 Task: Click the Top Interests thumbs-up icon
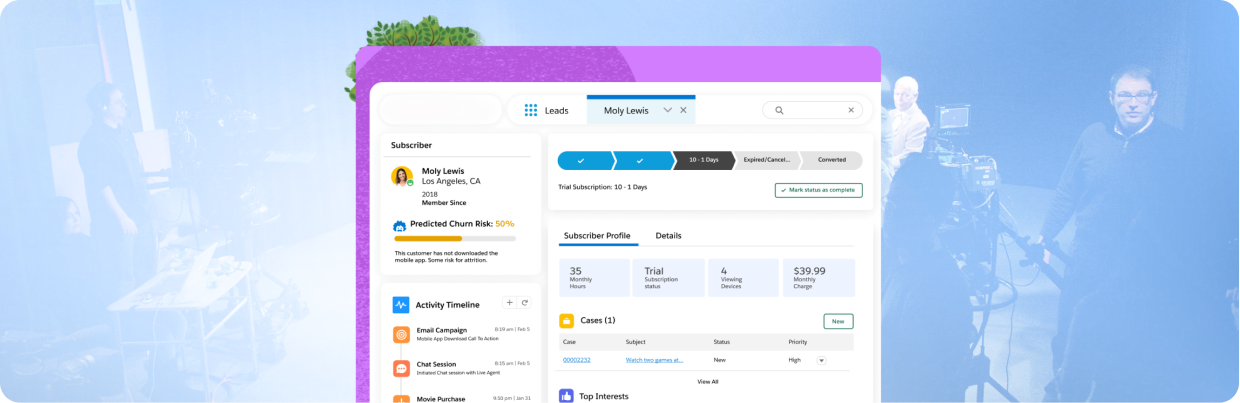(566, 396)
